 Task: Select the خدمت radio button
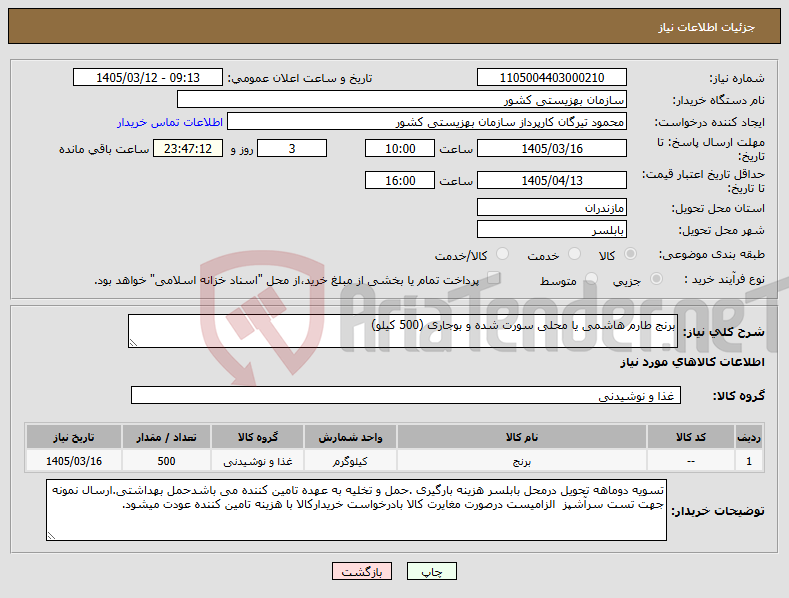point(574,254)
